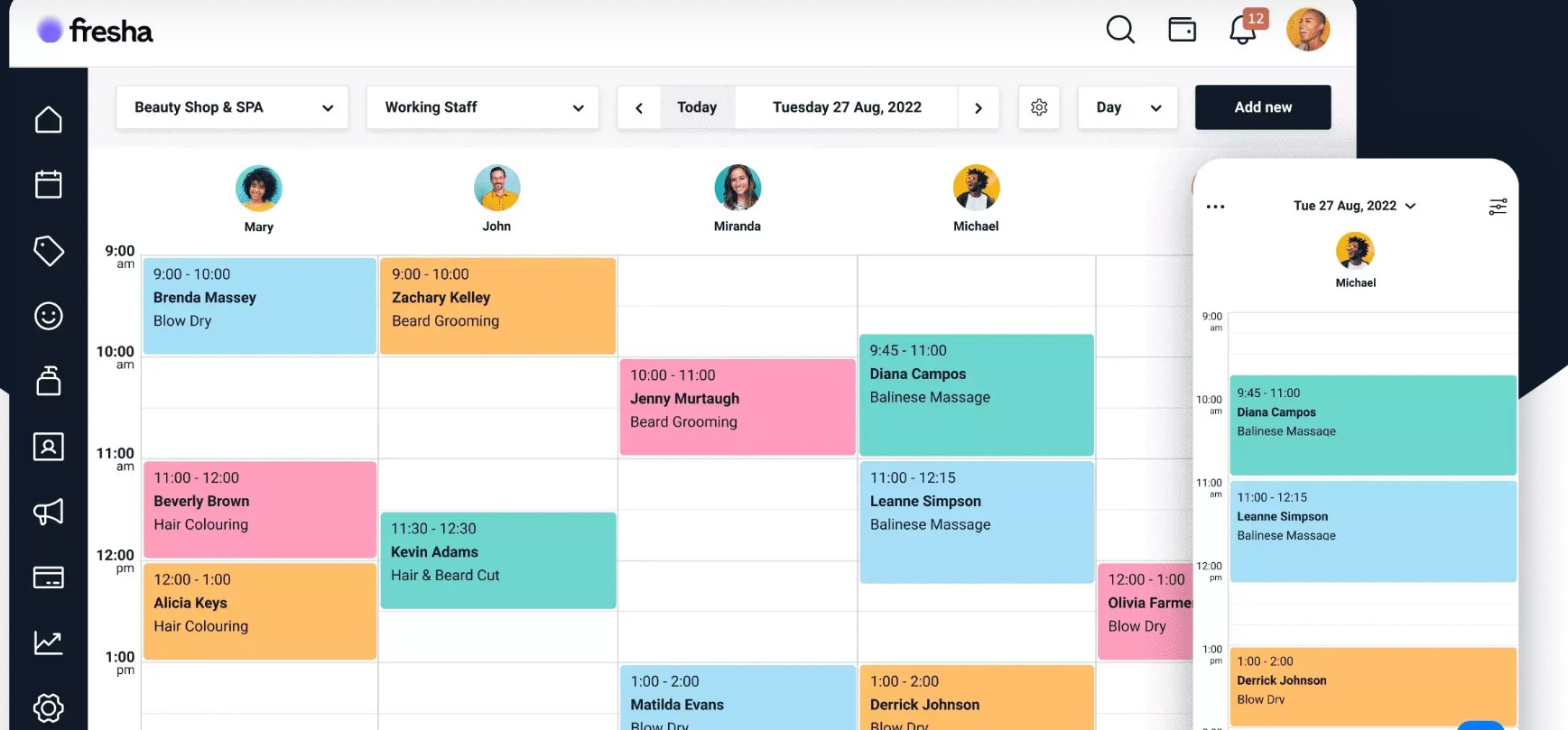Open notifications bell with 12 badge
Image resolution: width=1568 pixels, height=730 pixels.
pos(1243,31)
